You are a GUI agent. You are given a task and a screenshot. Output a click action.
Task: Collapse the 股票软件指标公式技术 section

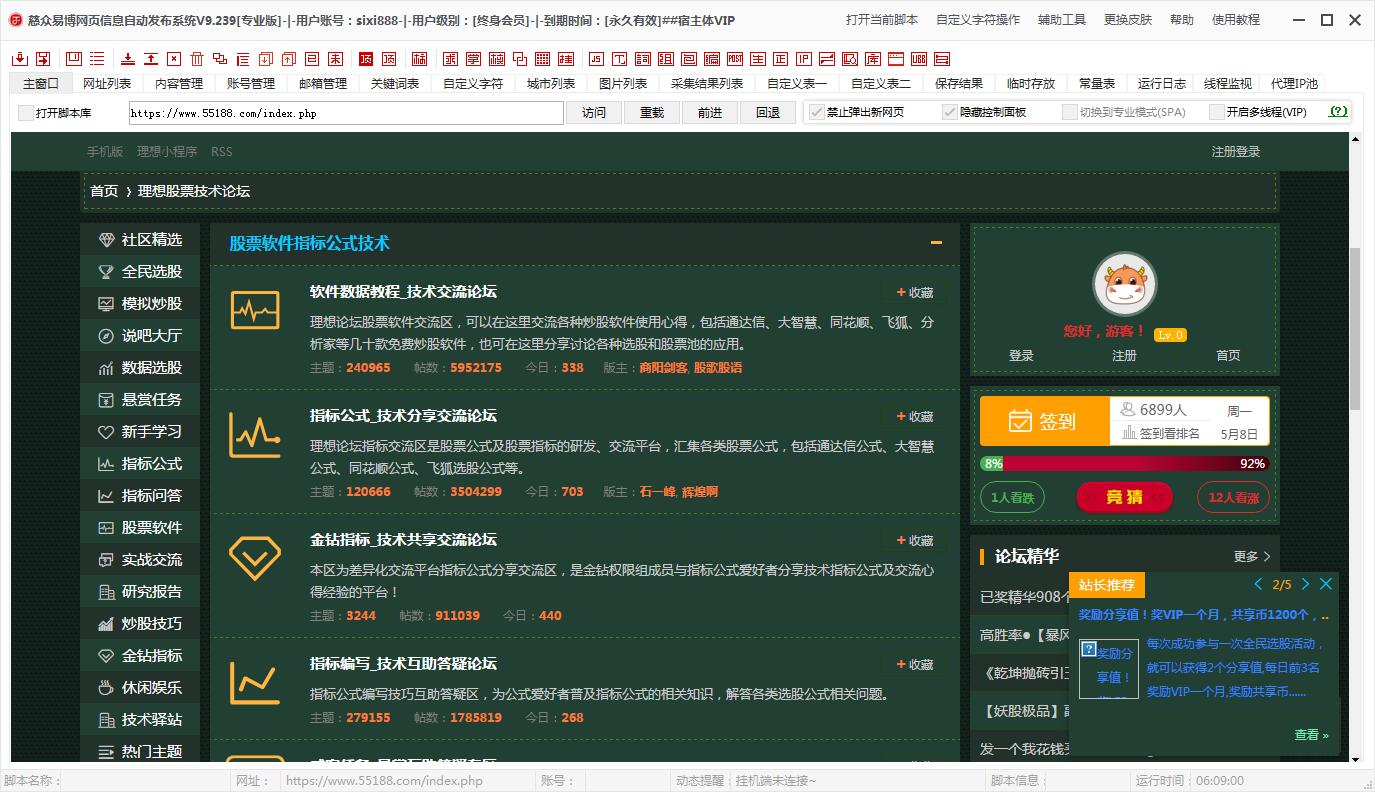[x=936, y=243]
